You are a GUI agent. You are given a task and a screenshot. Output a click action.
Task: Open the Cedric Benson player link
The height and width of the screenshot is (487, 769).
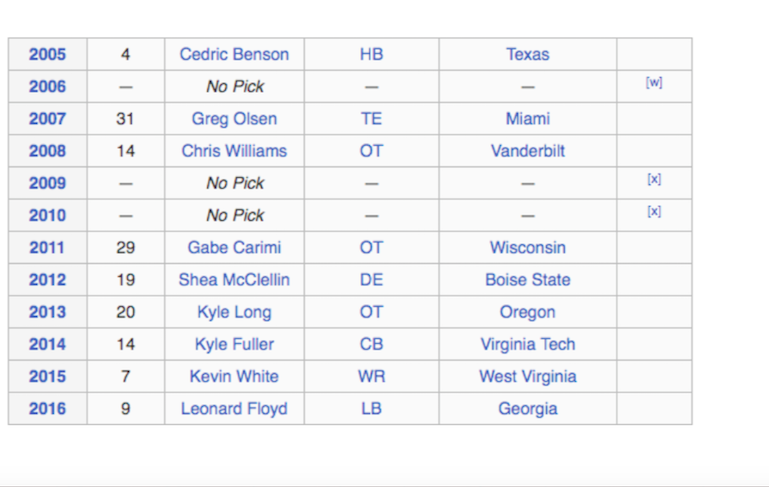point(234,54)
